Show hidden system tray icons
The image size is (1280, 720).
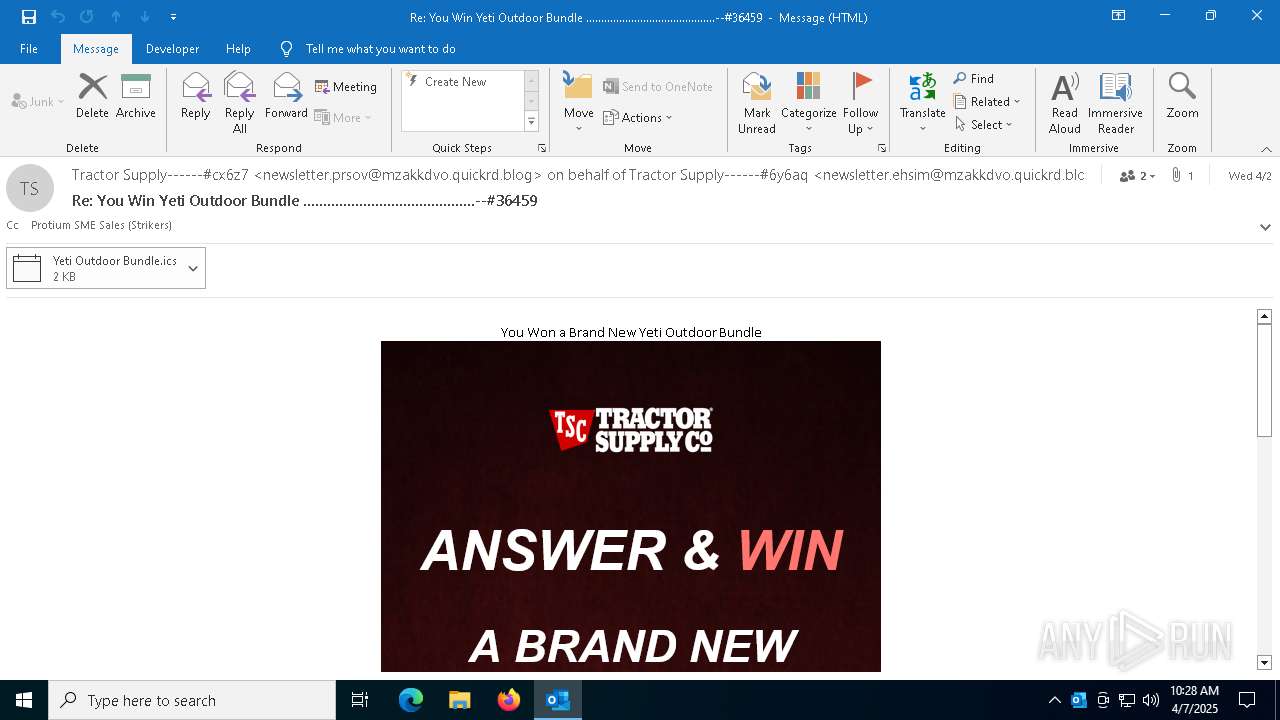click(x=1055, y=700)
